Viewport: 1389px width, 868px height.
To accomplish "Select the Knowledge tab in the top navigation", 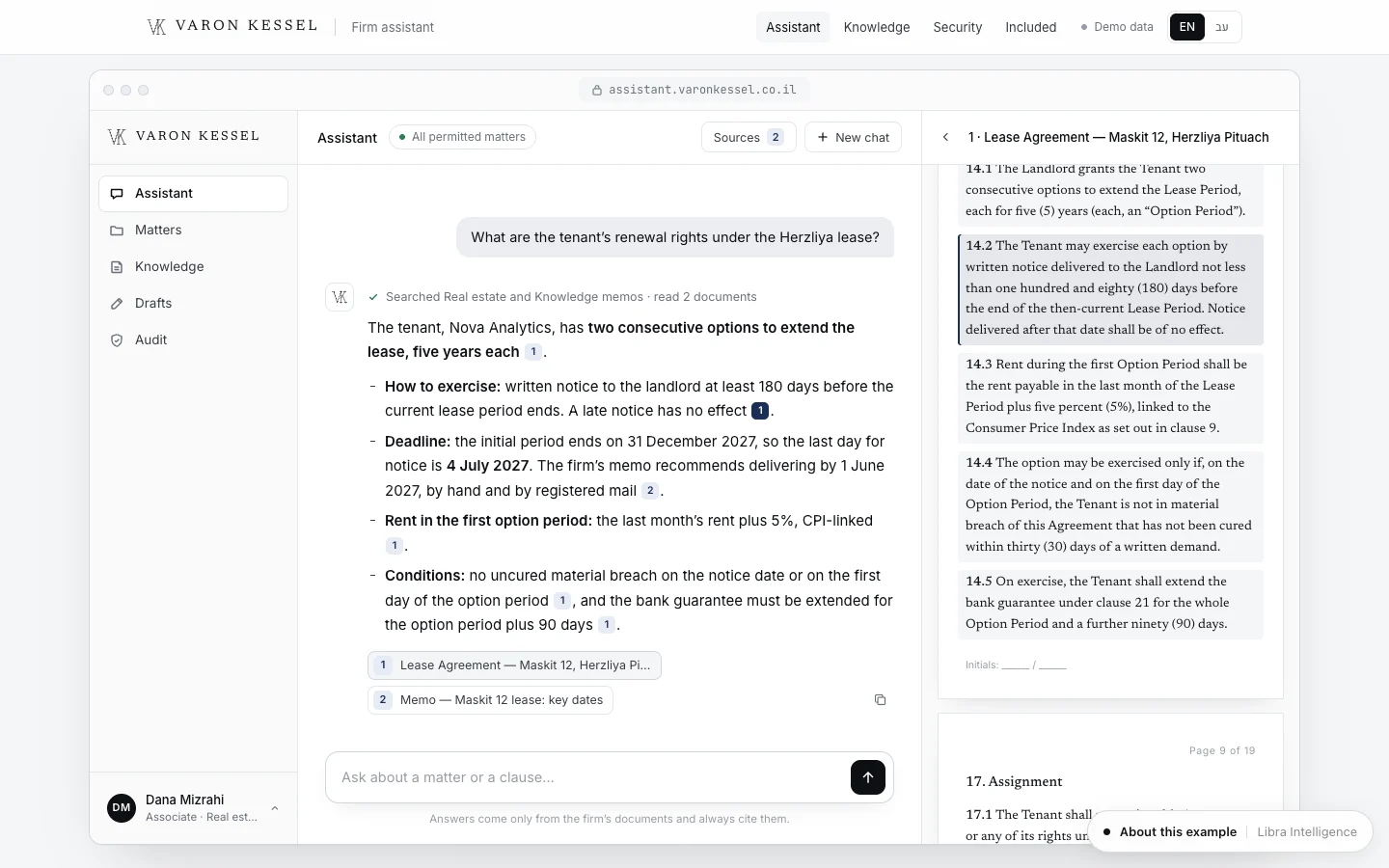I will 877,27.
